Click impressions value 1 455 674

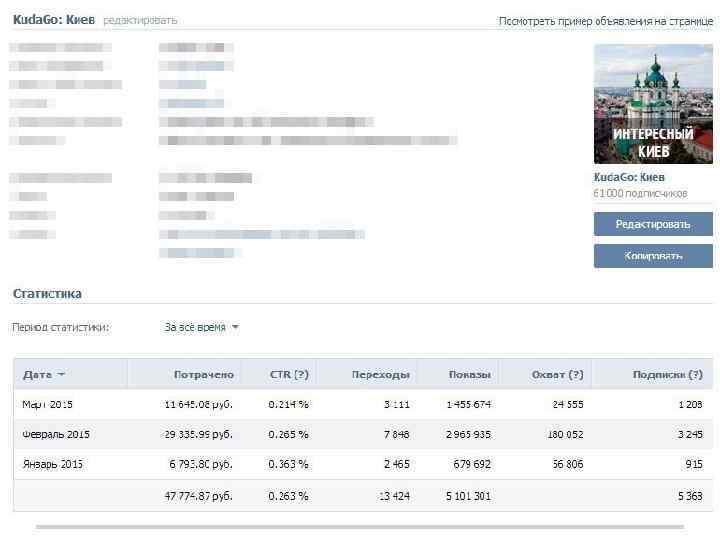pos(469,405)
